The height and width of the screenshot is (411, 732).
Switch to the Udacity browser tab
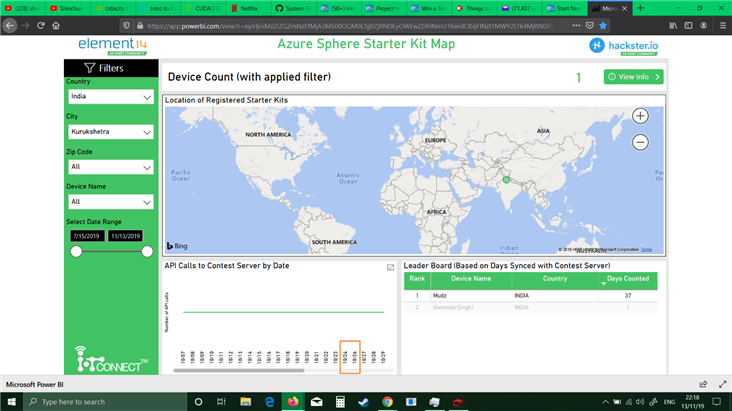(x=115, y=8)
